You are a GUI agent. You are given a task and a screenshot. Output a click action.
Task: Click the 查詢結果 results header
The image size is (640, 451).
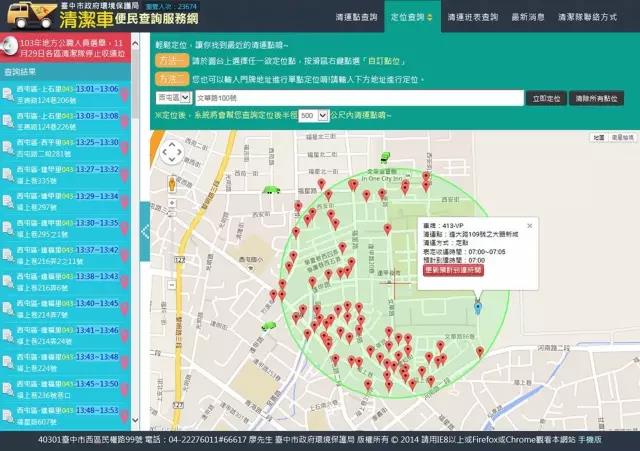(65, 72)
